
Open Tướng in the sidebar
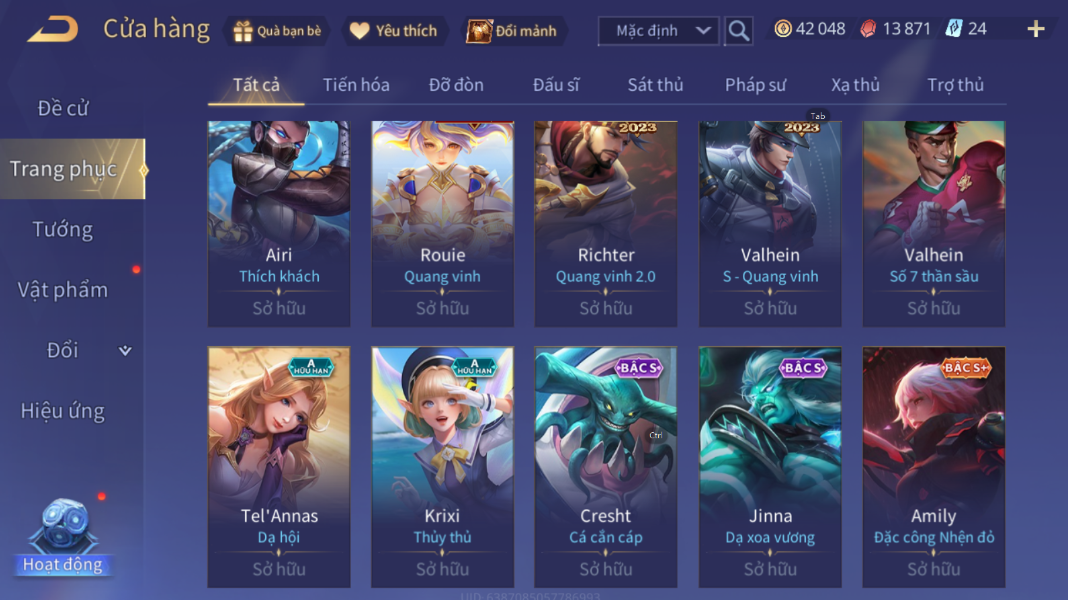click(63, 230)
